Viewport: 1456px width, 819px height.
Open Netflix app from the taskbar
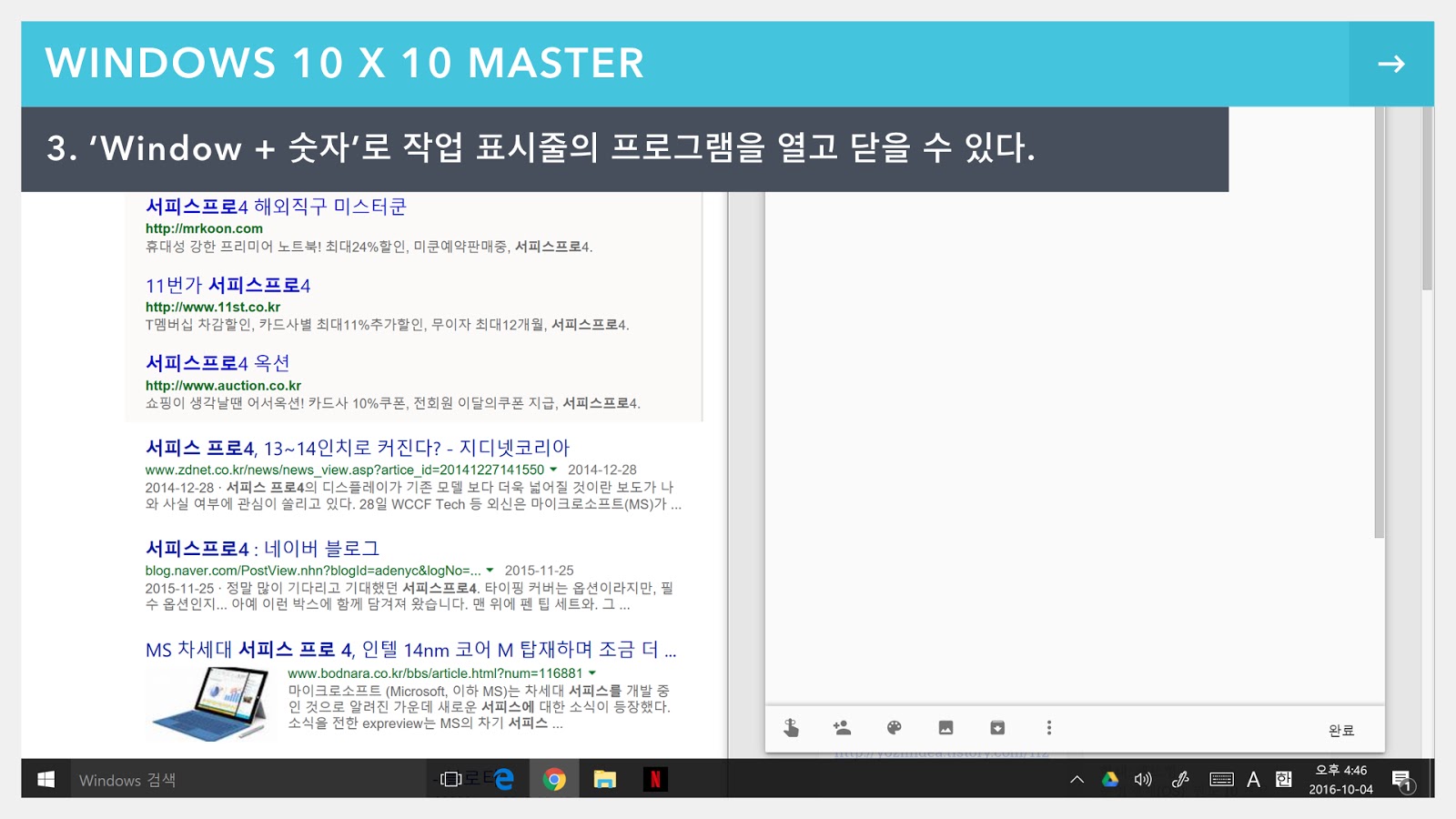point(655,779)
